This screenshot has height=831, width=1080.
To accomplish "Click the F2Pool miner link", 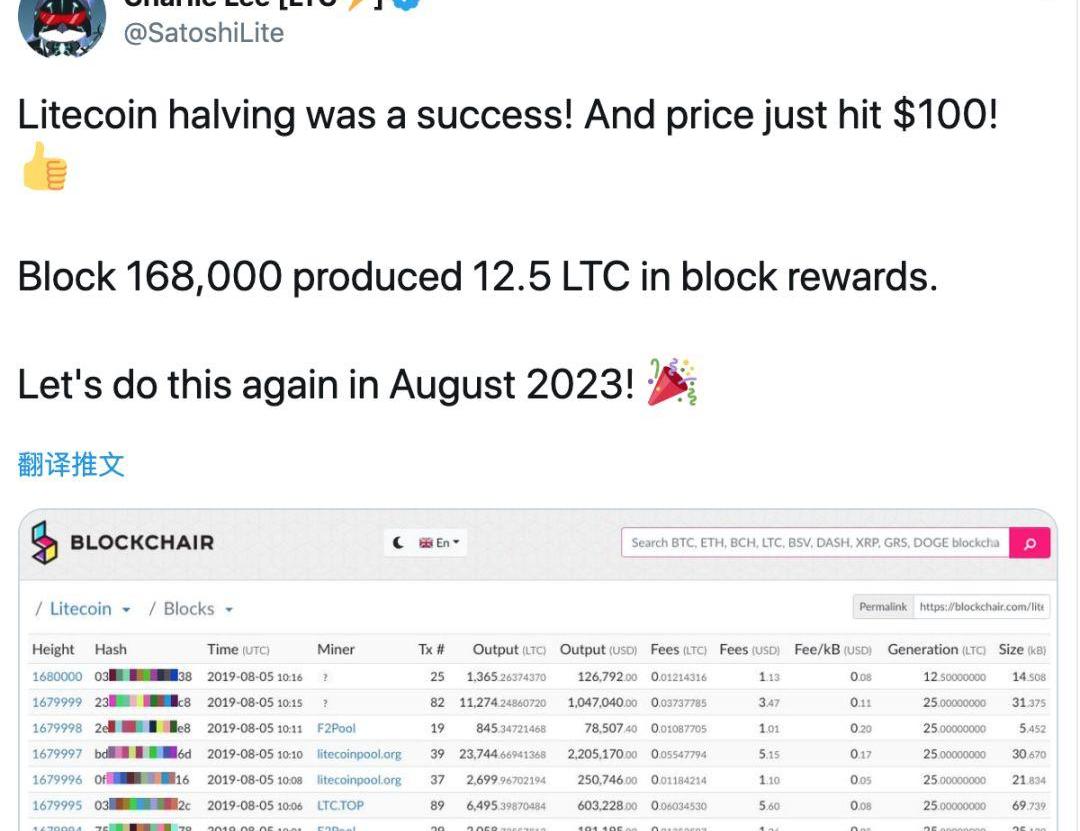I will 336,729.
